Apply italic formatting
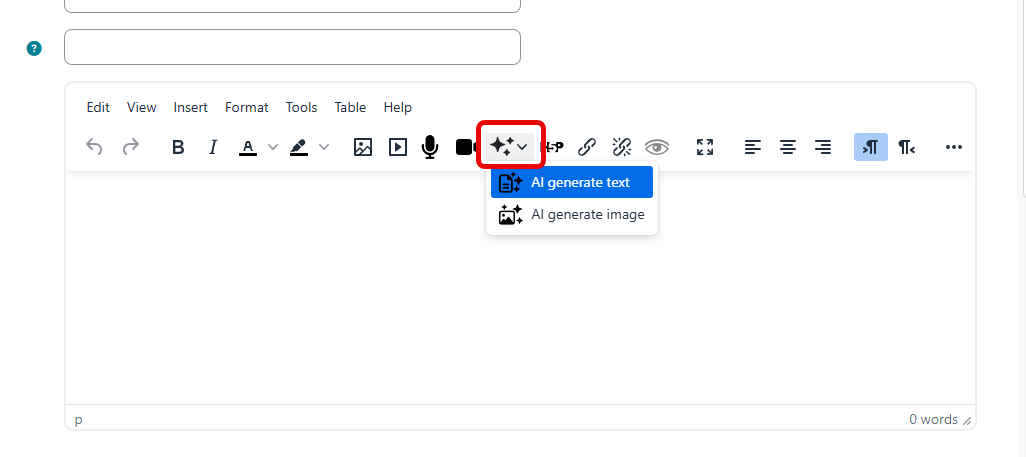 [x=212, y=147]
